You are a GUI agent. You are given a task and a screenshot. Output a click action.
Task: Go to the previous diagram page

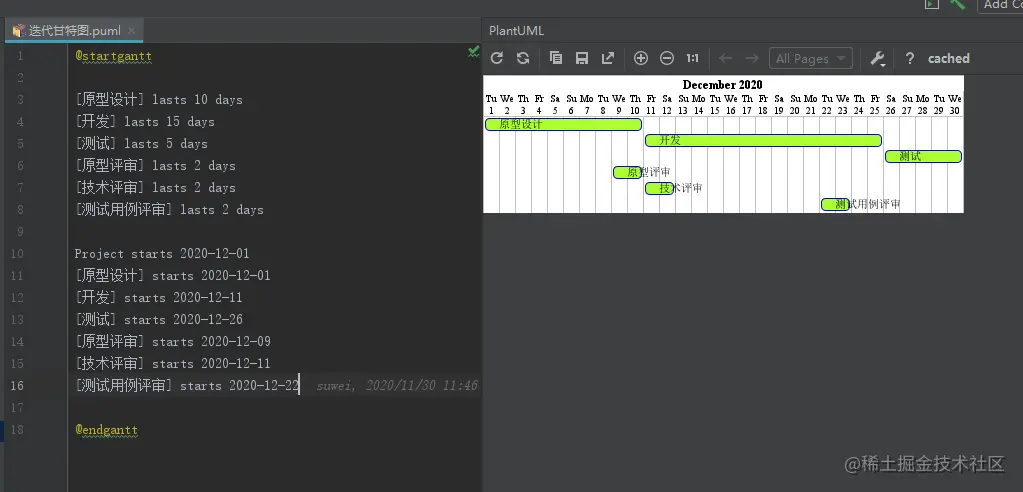725,58
